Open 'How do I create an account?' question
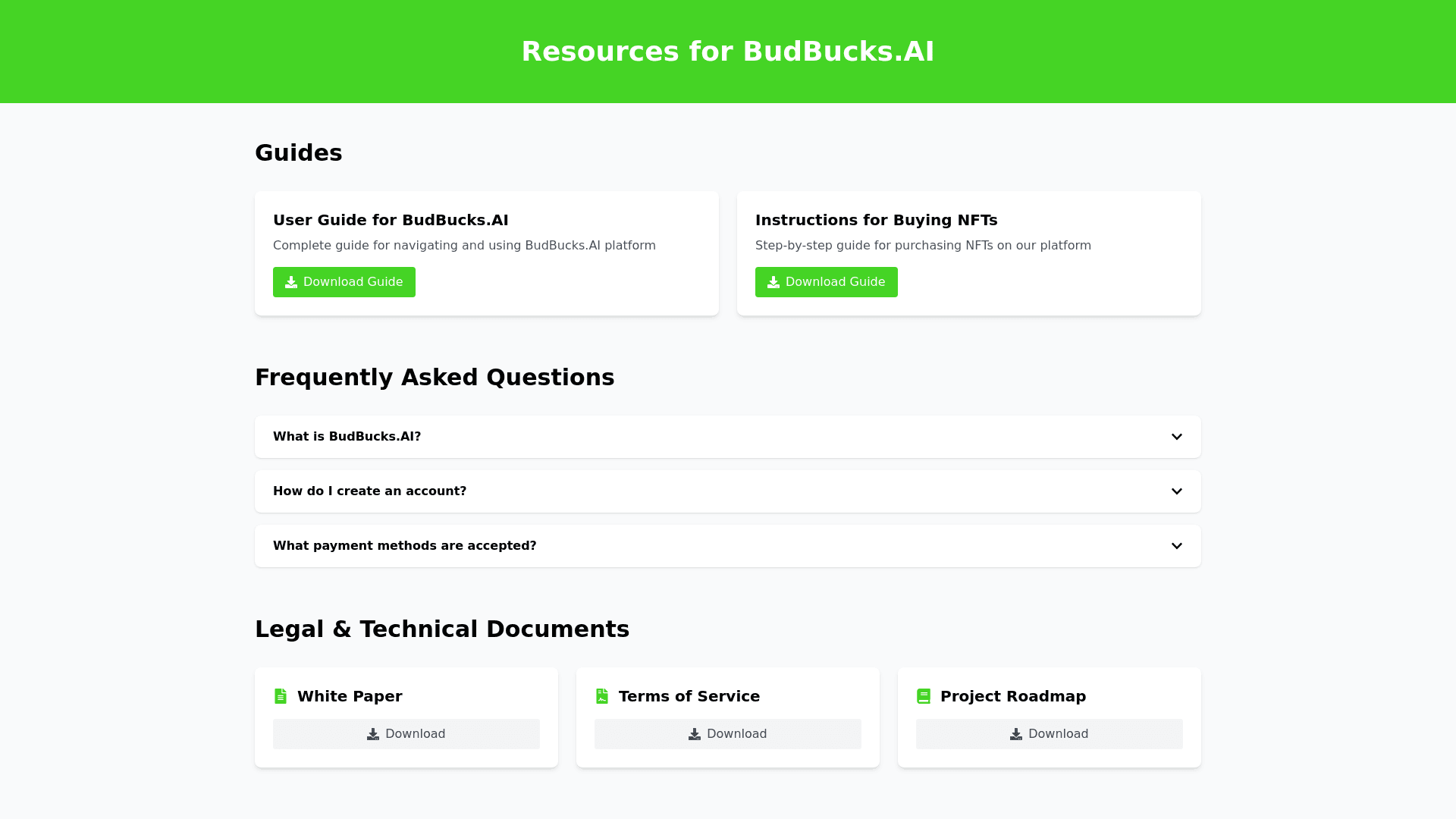 coord(370,491)
